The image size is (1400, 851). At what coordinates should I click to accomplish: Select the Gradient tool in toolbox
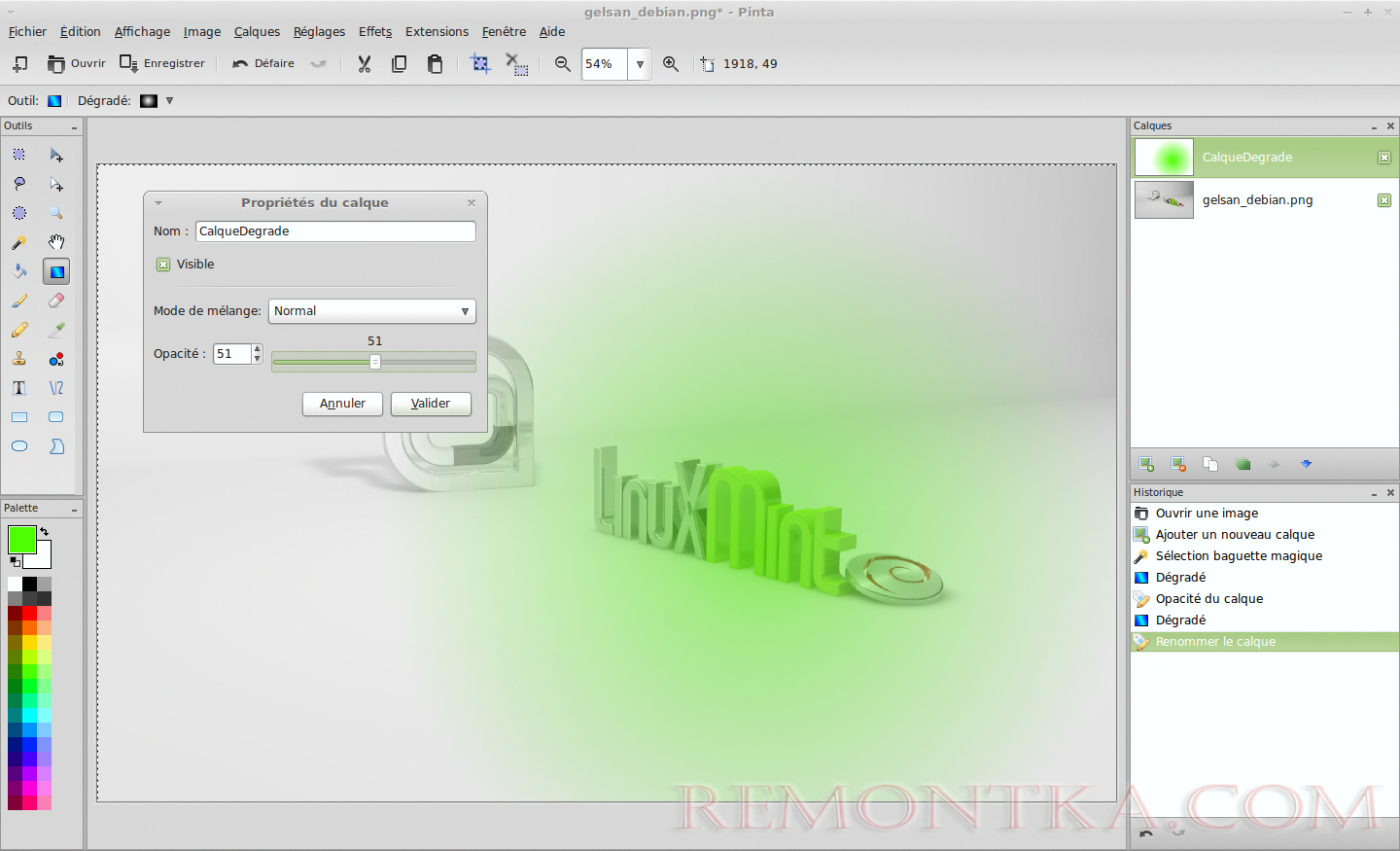56,271
